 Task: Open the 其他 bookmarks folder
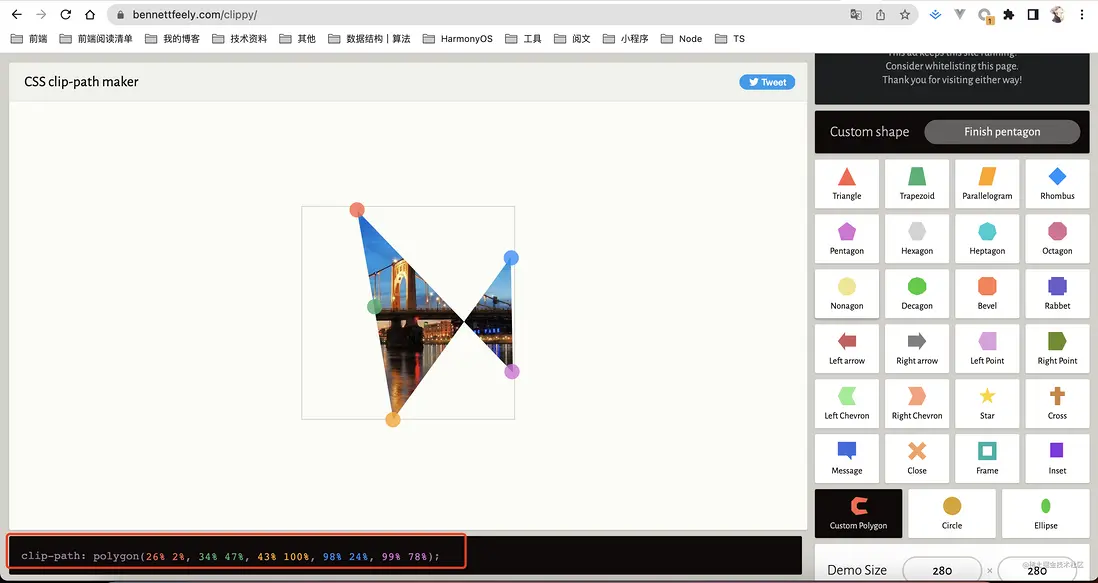coord(298,38)
